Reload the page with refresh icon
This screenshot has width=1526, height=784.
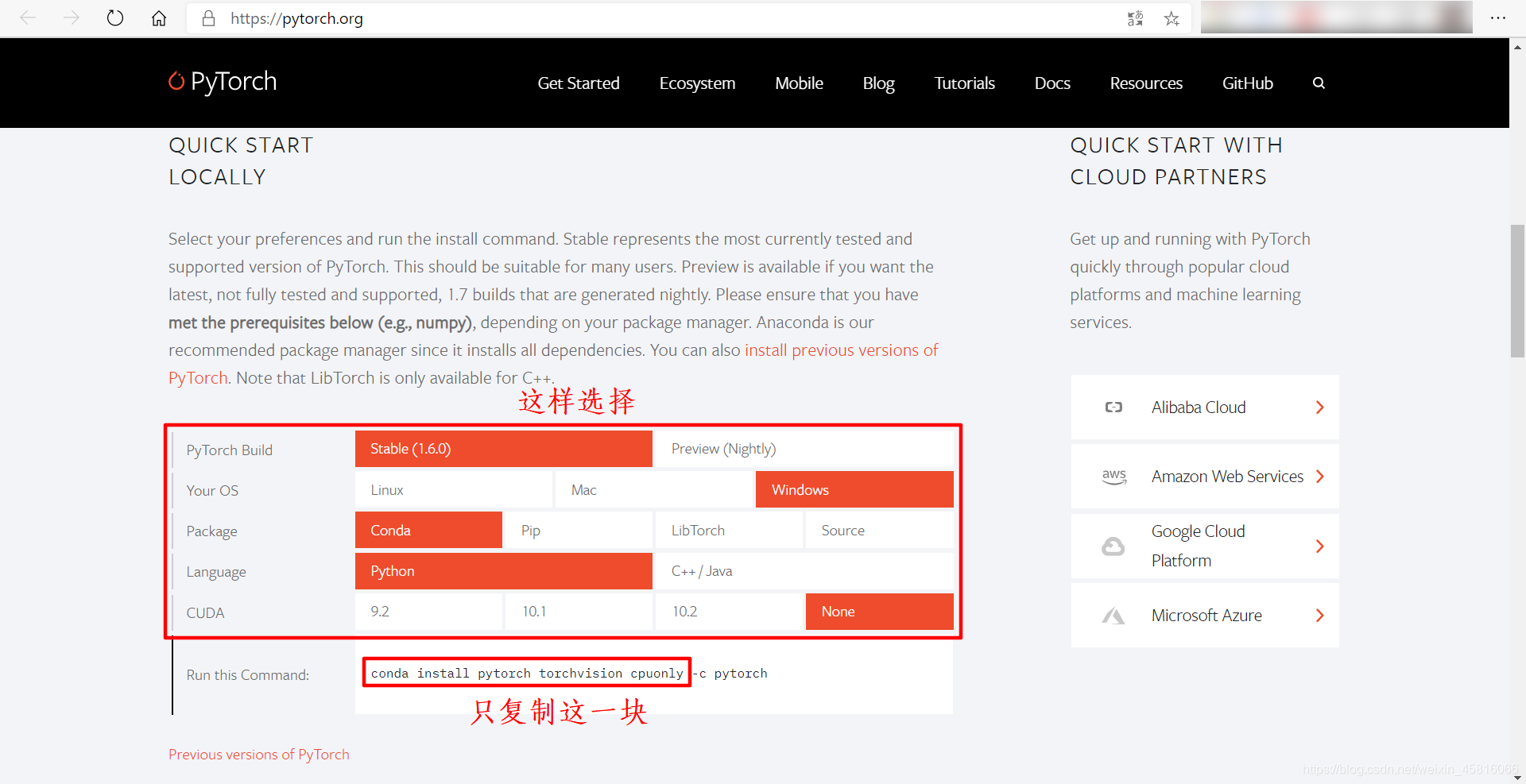point(115,18)
